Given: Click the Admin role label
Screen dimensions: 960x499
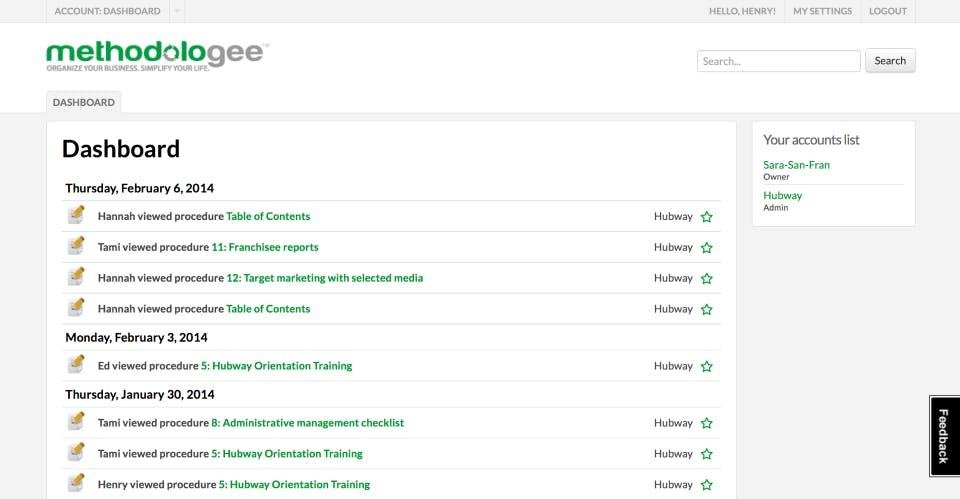Looking at the screenshot, I should click(776, 208).
